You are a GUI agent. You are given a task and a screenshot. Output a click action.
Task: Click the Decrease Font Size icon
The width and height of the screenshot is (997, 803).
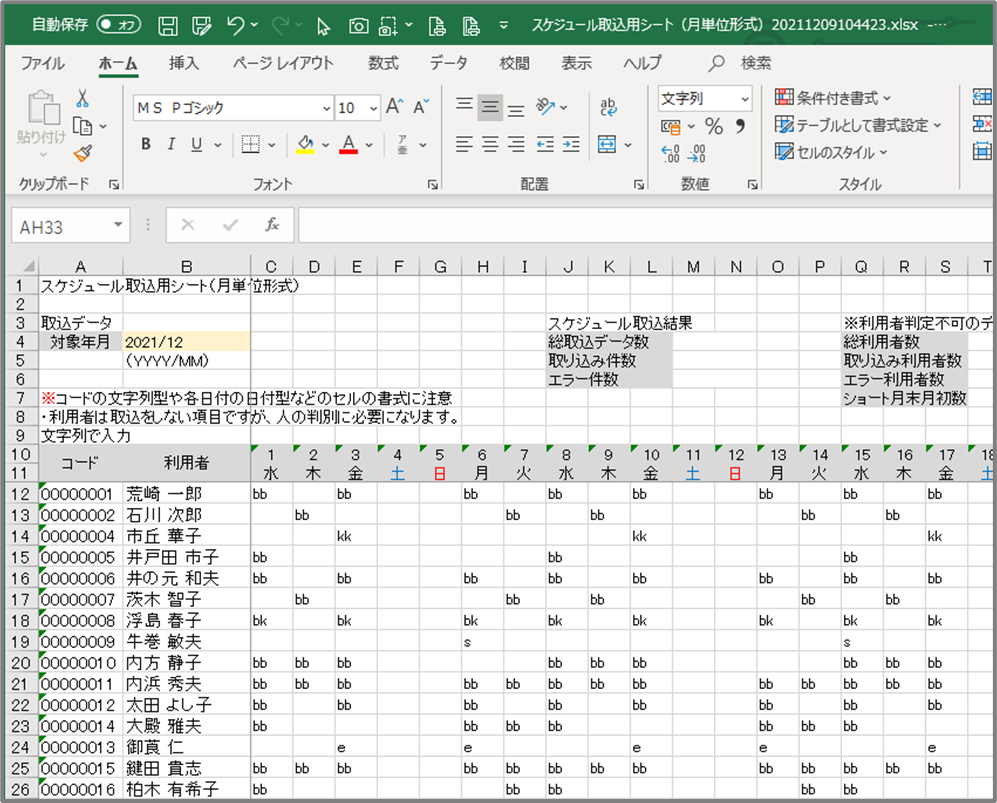[x=421, y=106]
